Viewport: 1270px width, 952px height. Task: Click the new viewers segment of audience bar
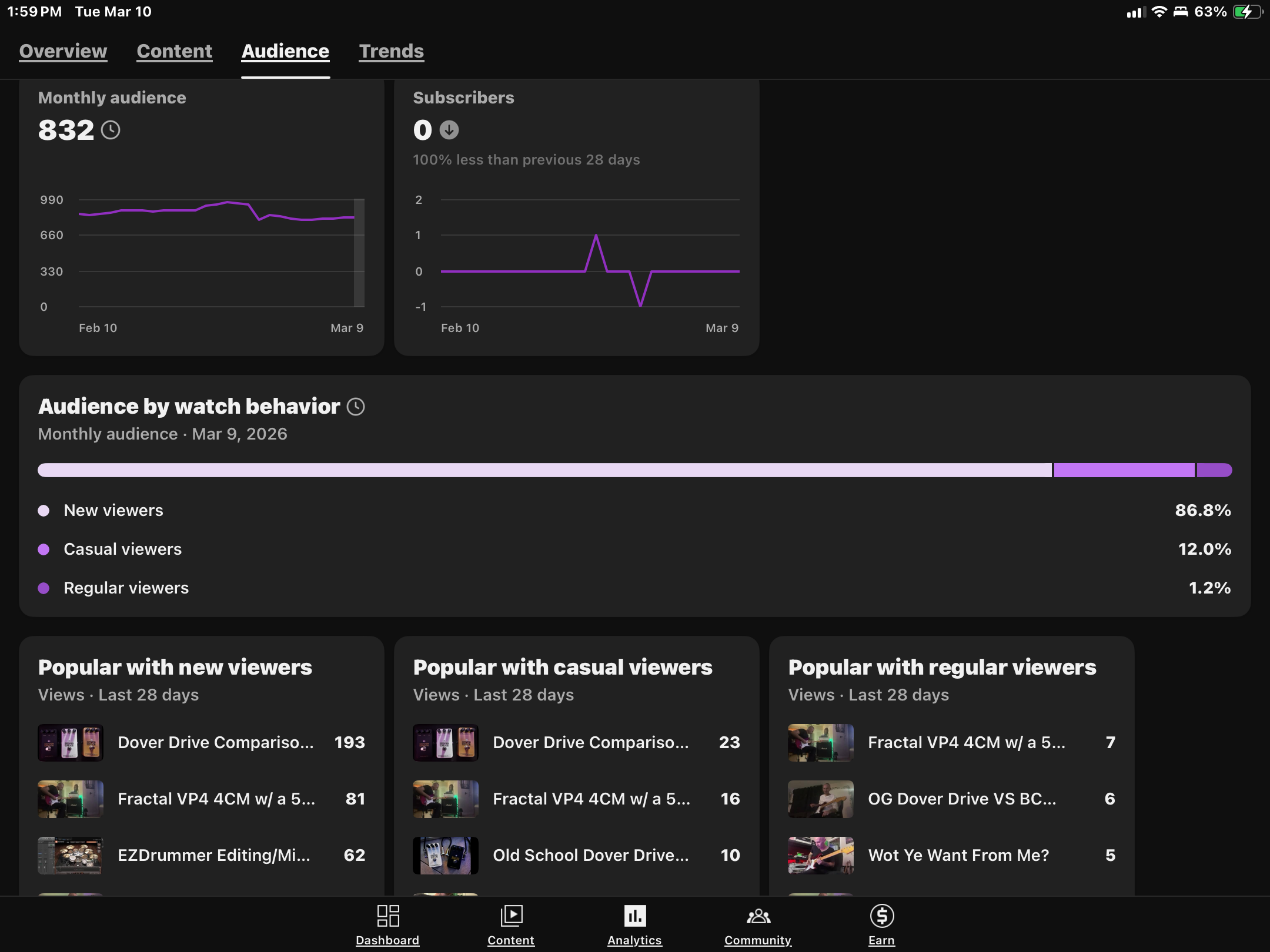pyautogui.click(x=544, y=470)
